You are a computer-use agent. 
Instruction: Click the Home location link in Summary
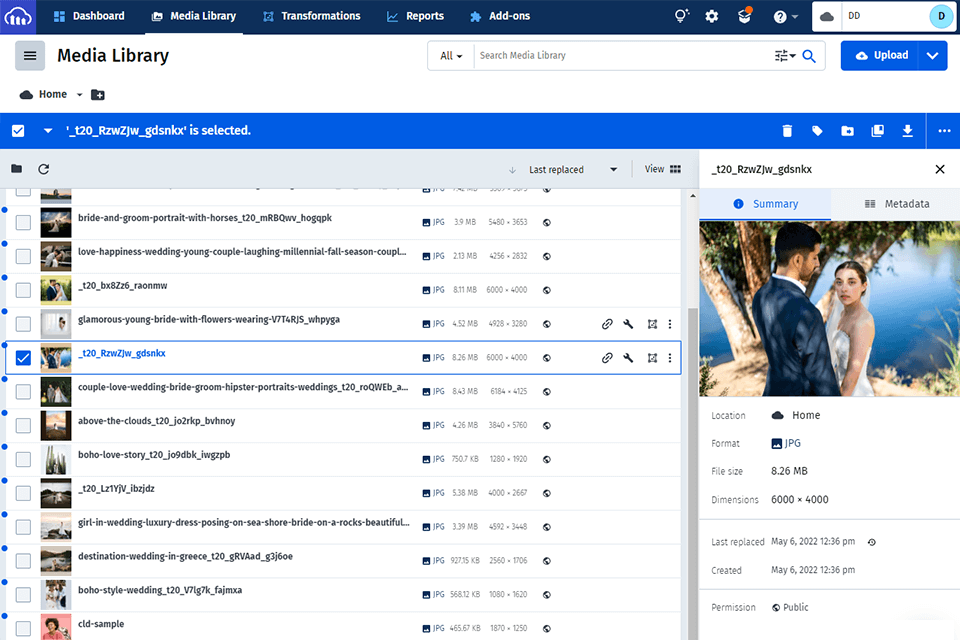click(x=806, y=415)
